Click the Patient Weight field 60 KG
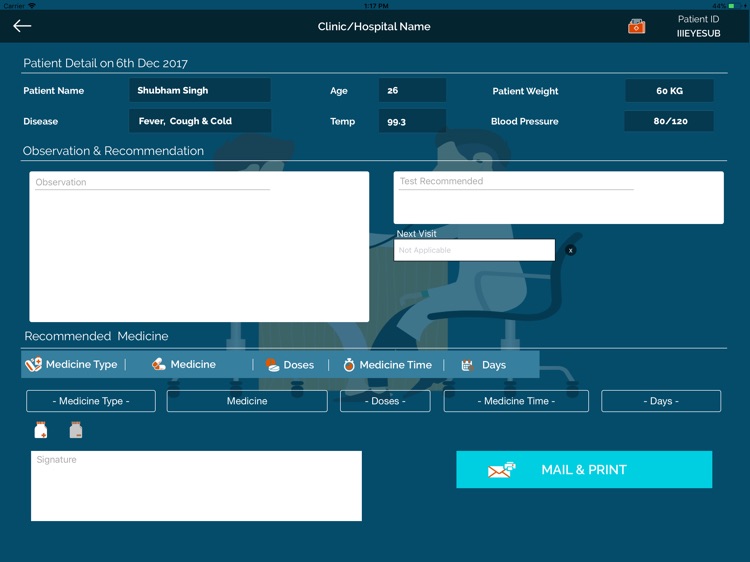Viewport: 750px width, 562px height. pos(669,90)
